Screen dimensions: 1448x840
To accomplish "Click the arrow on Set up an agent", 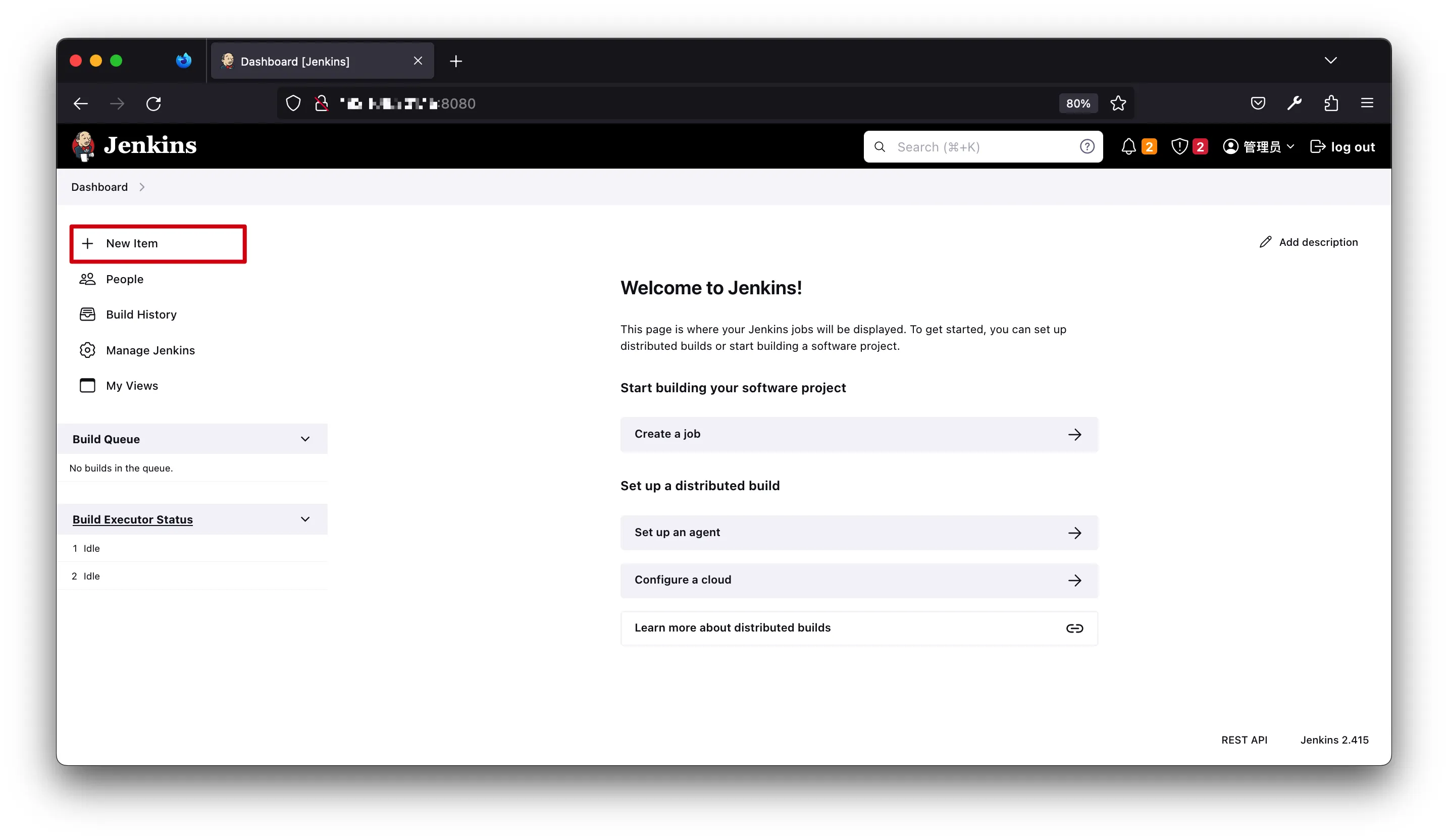I will [x=1074, y=533].
